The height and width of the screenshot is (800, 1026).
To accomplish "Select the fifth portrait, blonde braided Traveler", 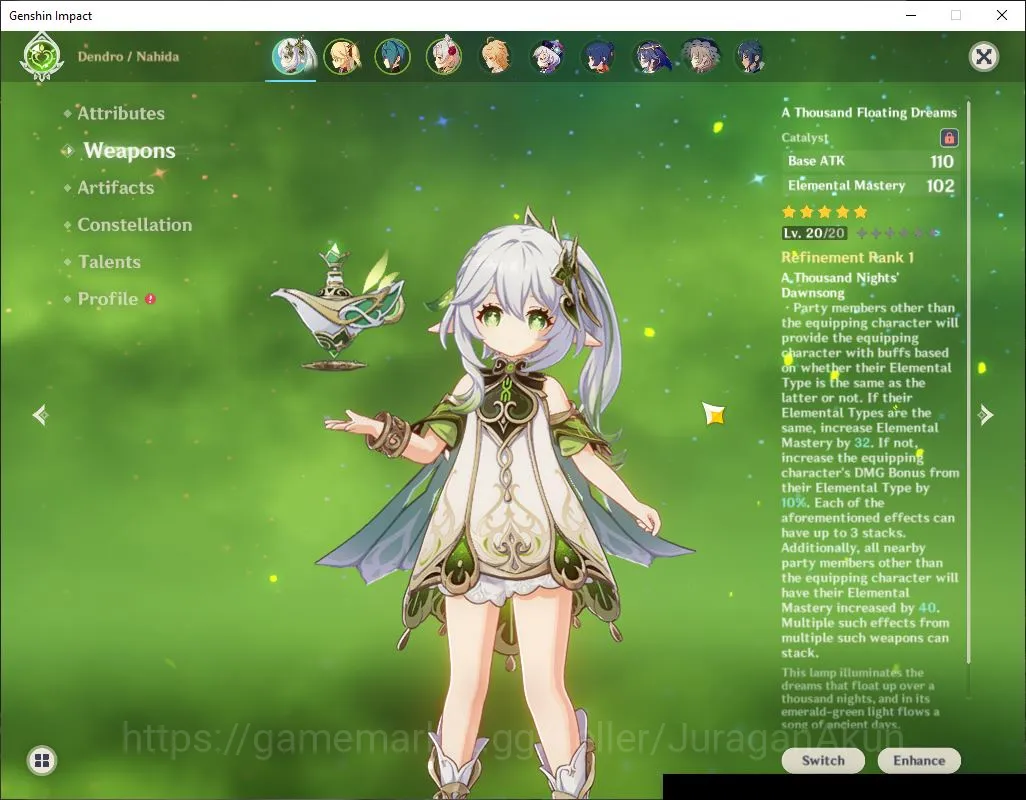I will point(495,56).
